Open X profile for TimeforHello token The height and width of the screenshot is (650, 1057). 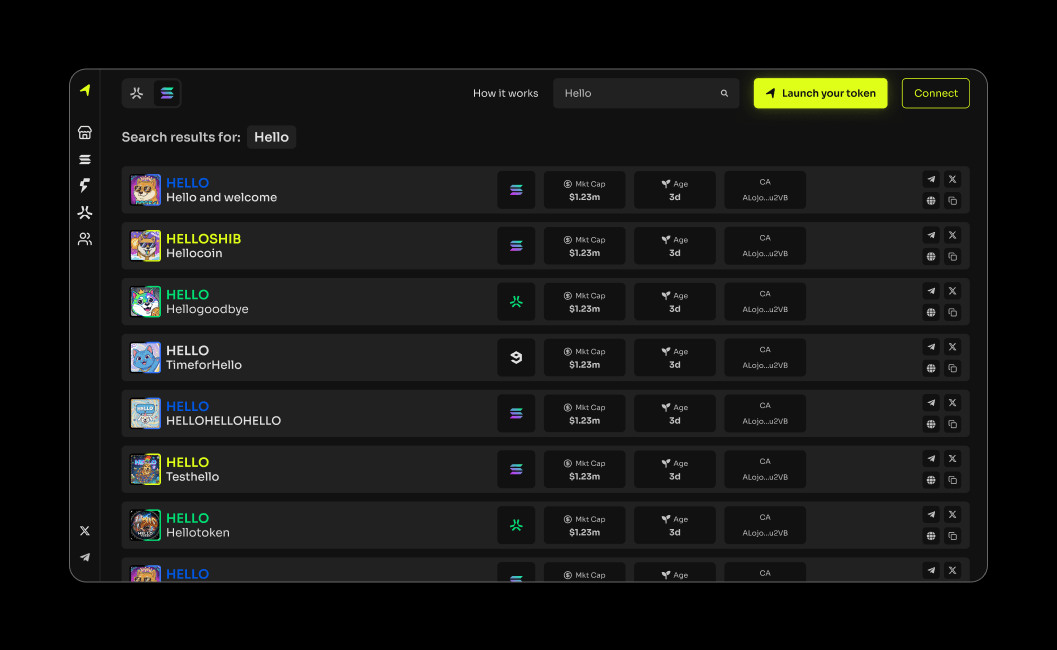952,347
